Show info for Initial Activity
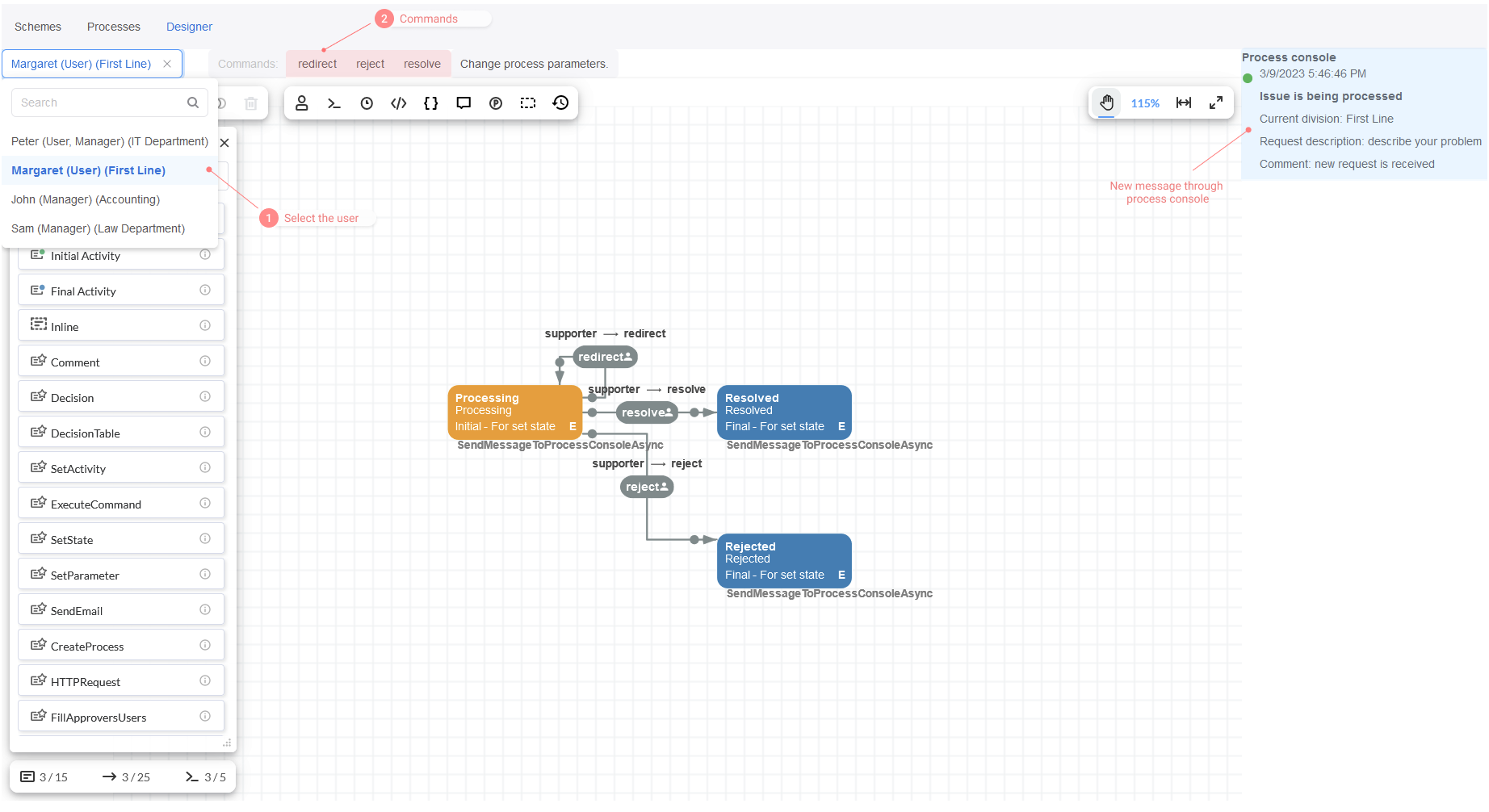This screenshot has height=812, width=1489. click(205, 254)
